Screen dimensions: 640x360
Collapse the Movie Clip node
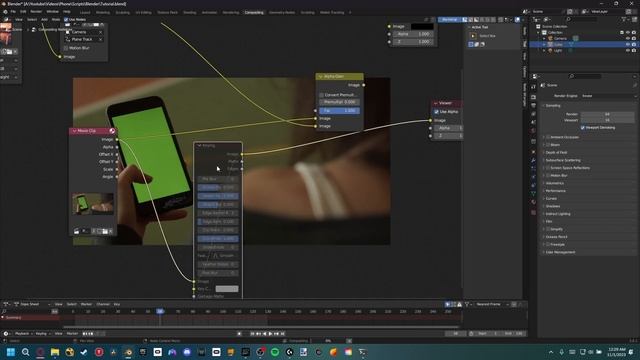point(74,131)
